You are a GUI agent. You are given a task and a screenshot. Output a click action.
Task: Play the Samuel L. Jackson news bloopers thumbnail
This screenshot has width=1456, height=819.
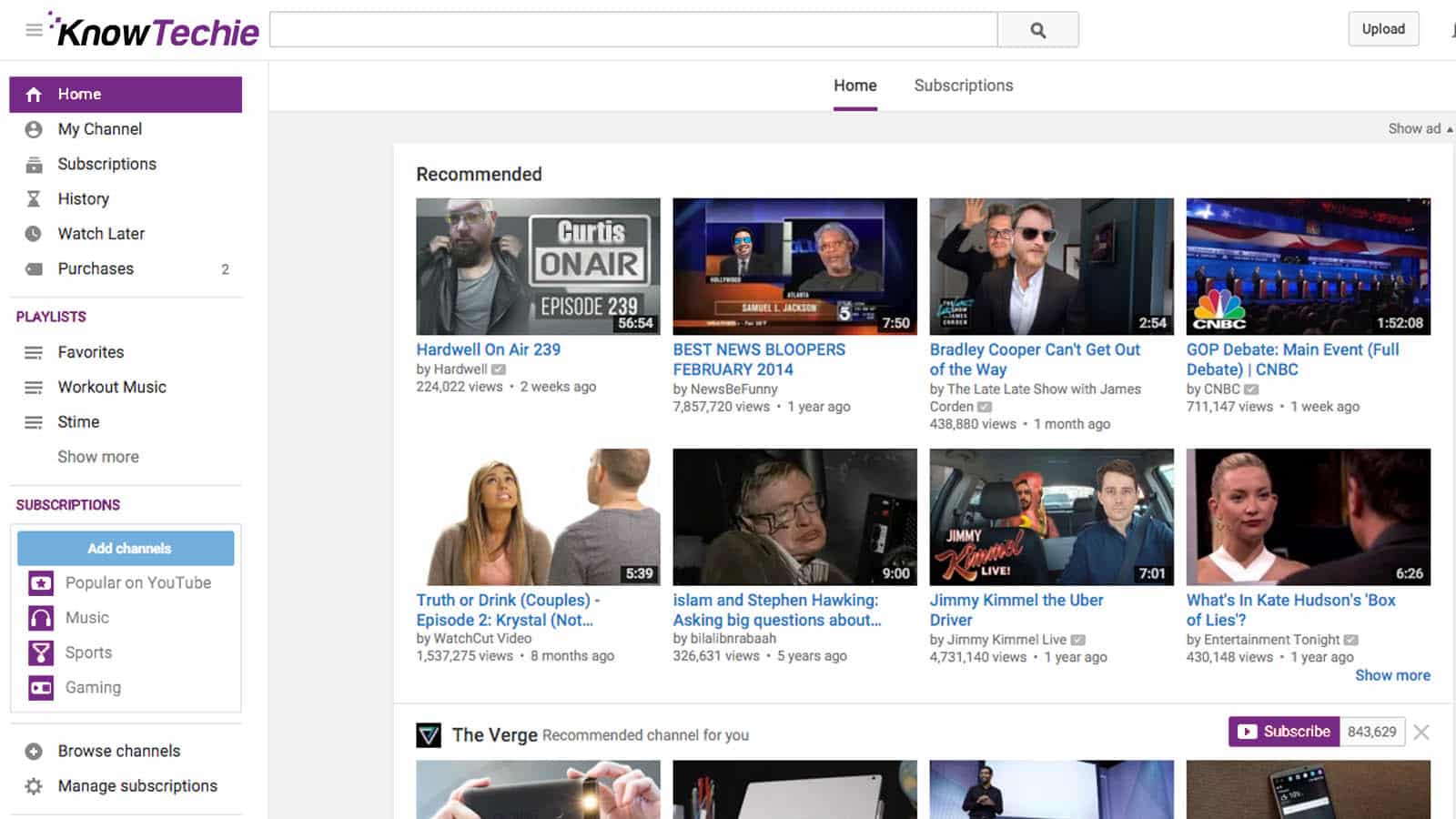click(794, 267)
